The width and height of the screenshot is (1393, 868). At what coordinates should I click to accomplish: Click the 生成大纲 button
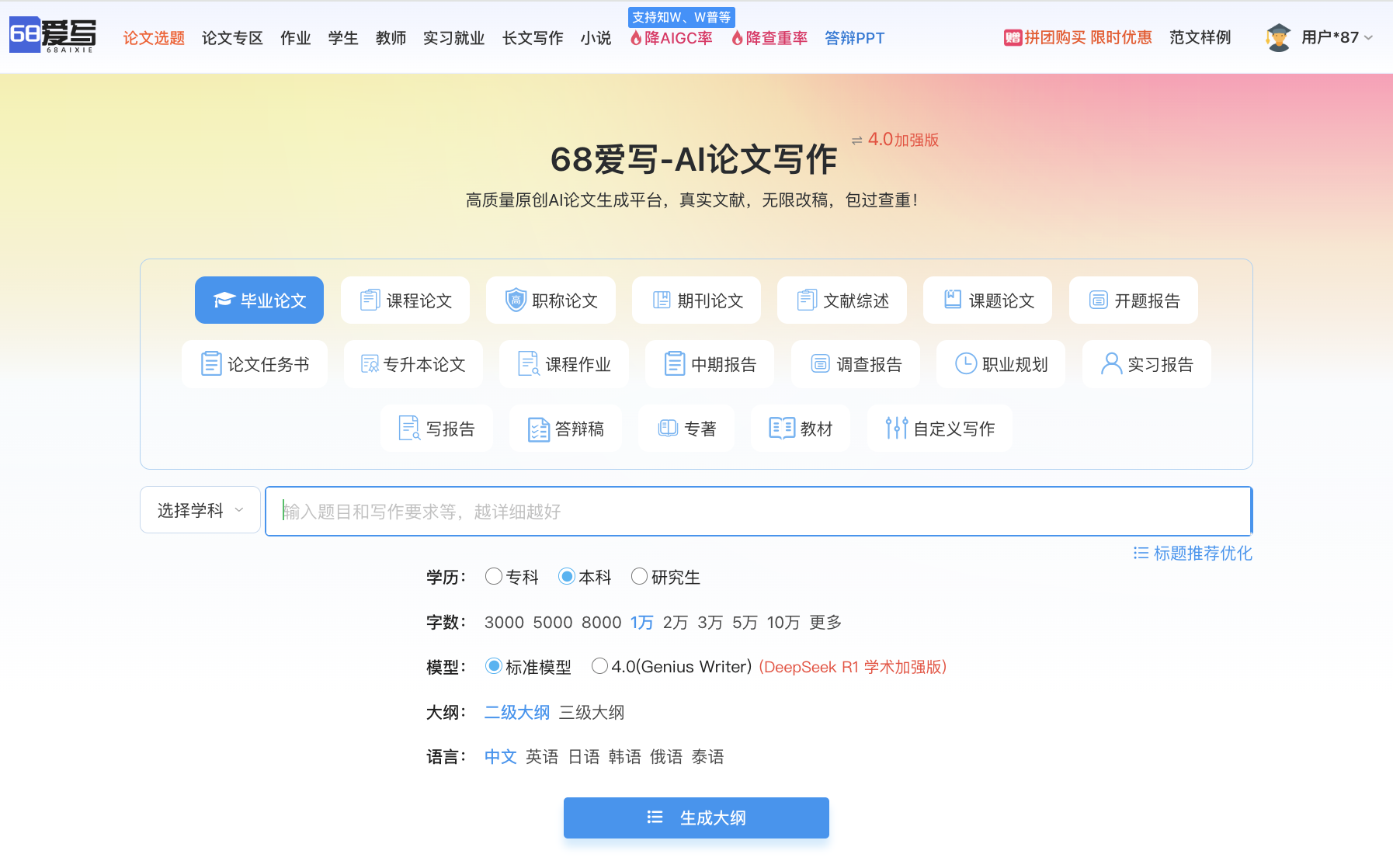point(696,818)
